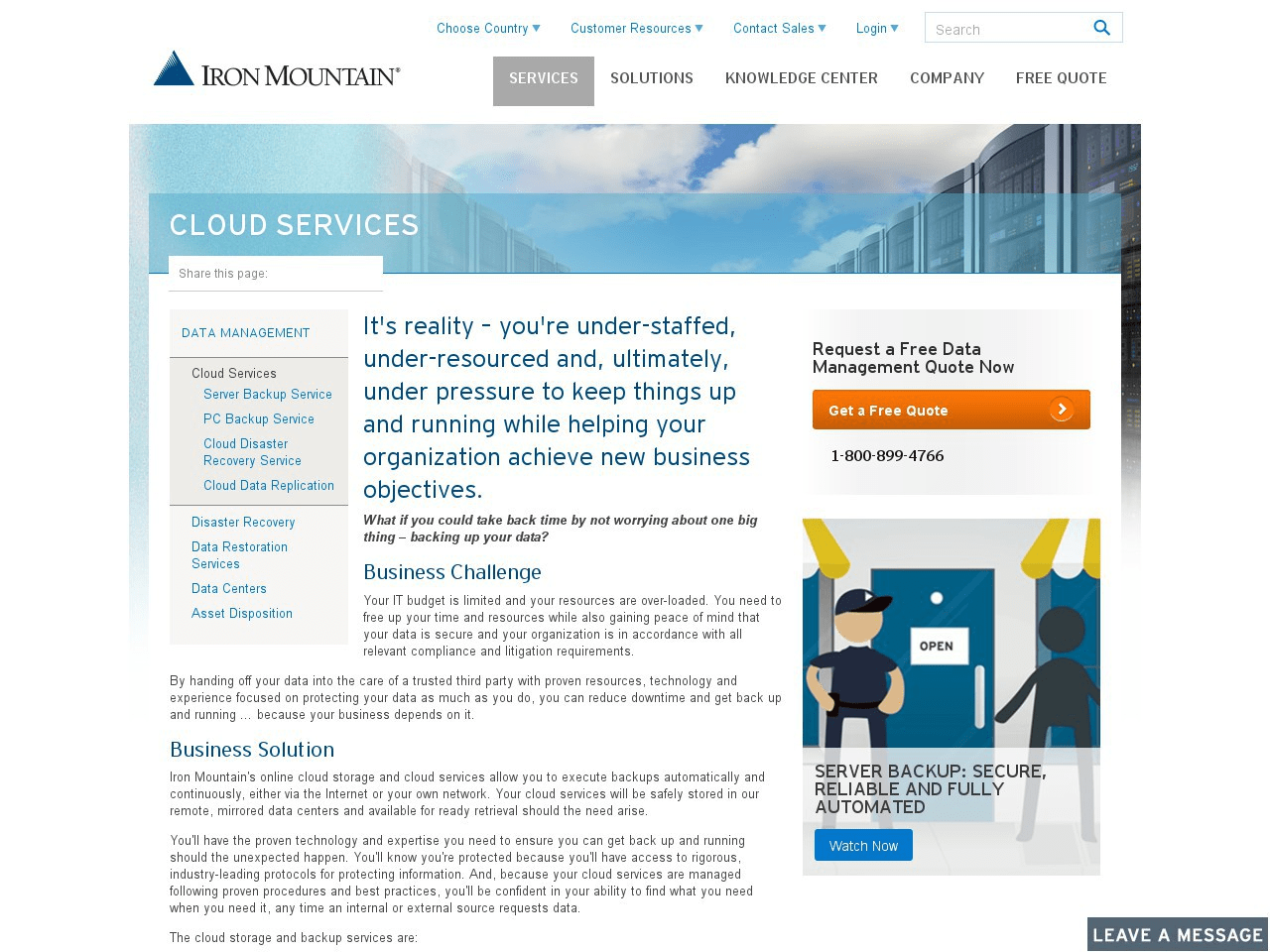
Task: Expand the Contact Sales dropdown
Action: click(x=779, y=28)
